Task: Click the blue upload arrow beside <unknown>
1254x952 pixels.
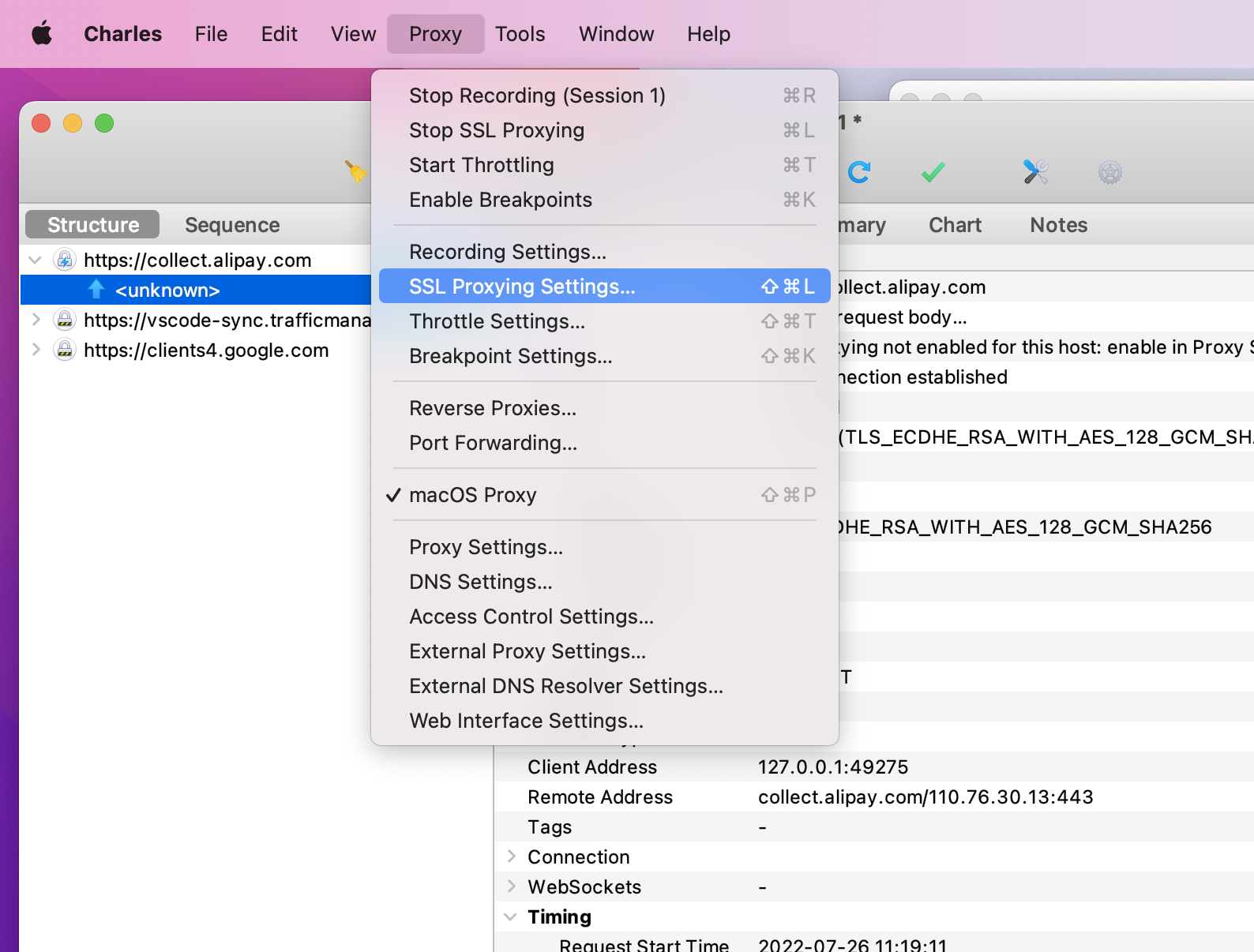Action: coord(96,290)
